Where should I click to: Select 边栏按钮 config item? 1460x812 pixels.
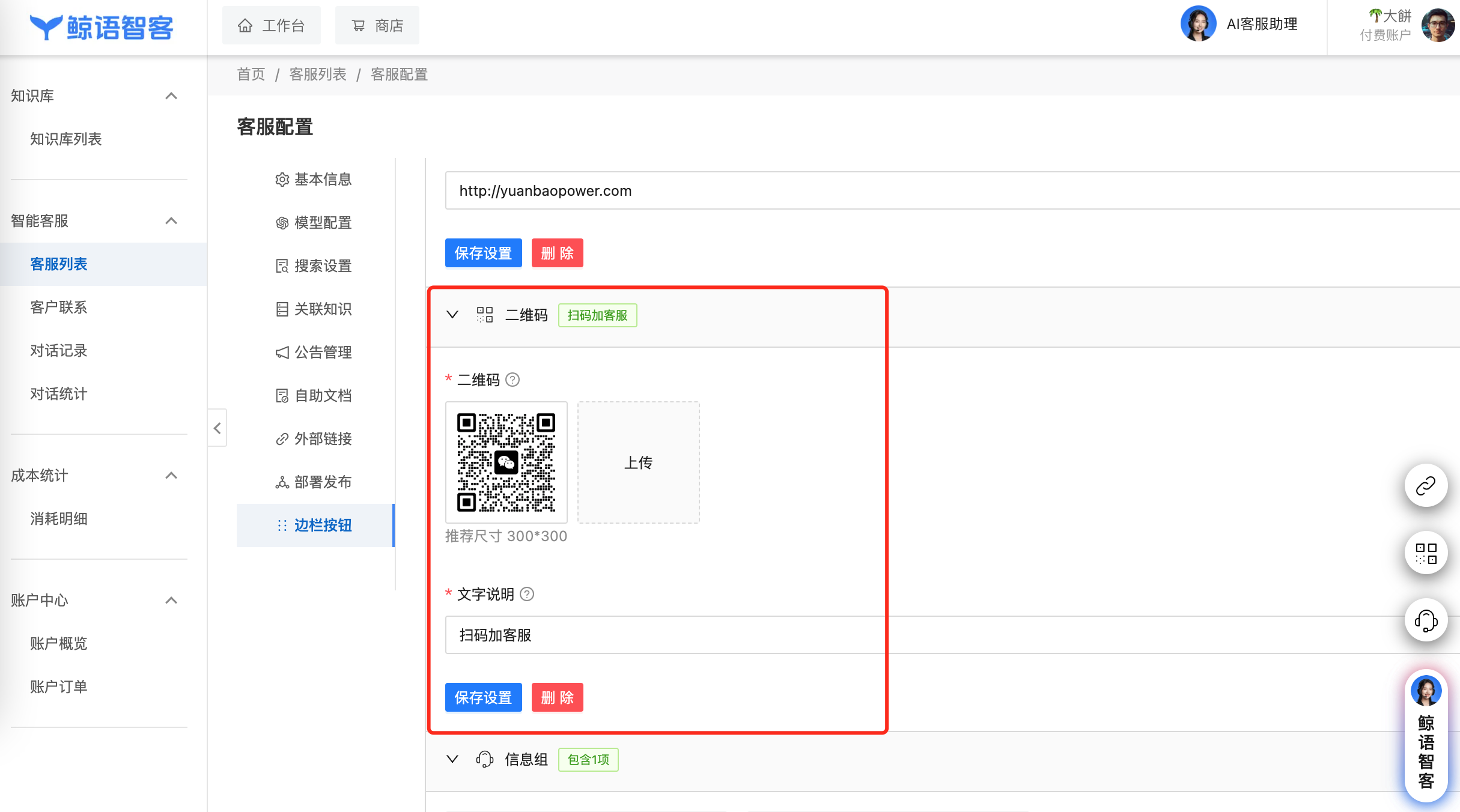click(x=315, y=526)
